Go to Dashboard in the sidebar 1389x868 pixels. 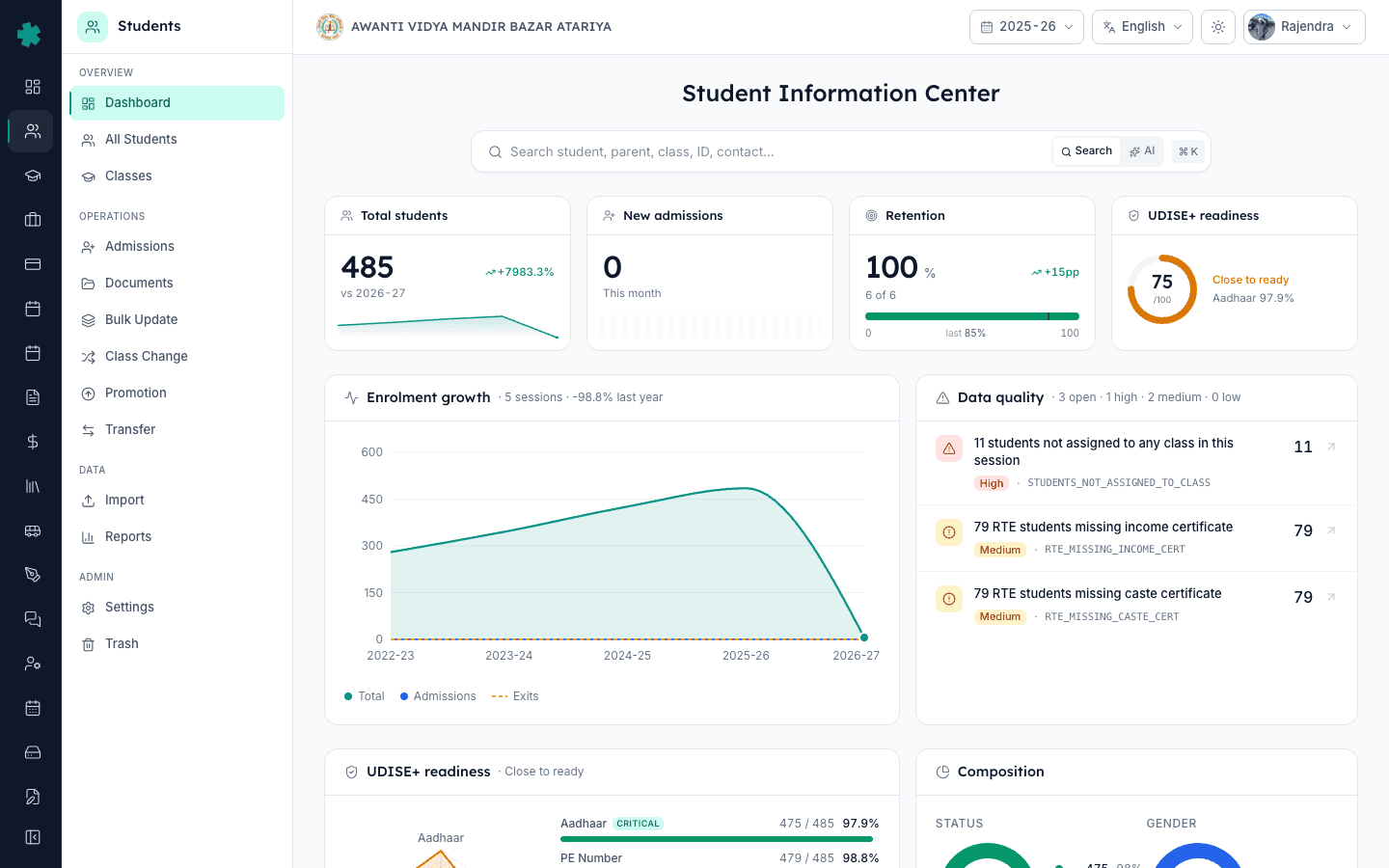point(177,103)
